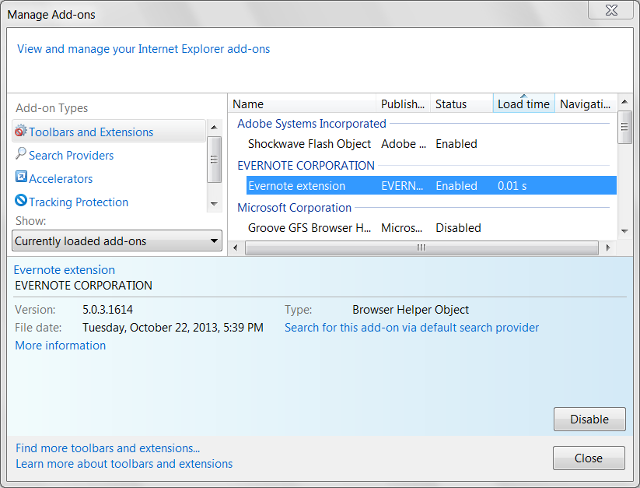Open Find more toolbars and extensions link
This screenshot has width=640, height=488.
(108, 448)
